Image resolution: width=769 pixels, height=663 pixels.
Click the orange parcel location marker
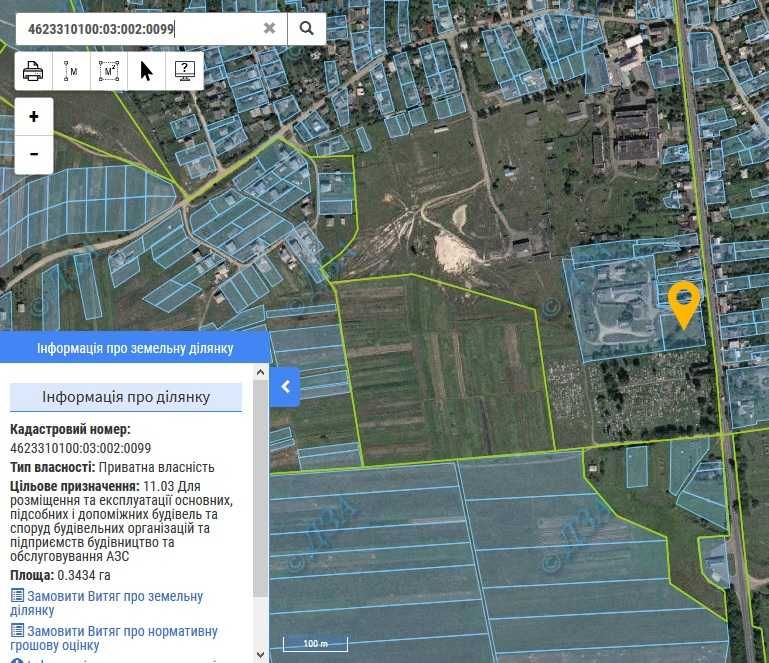[x=684, y=304]
